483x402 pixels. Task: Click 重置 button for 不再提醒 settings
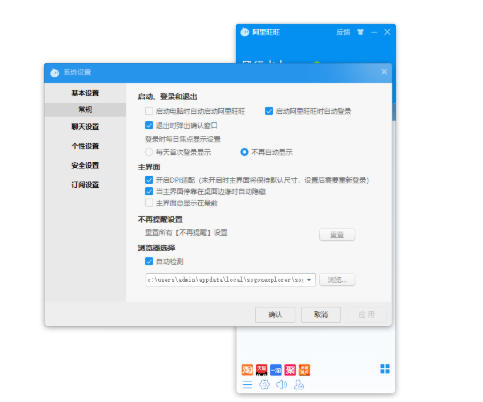coord(337,235)
